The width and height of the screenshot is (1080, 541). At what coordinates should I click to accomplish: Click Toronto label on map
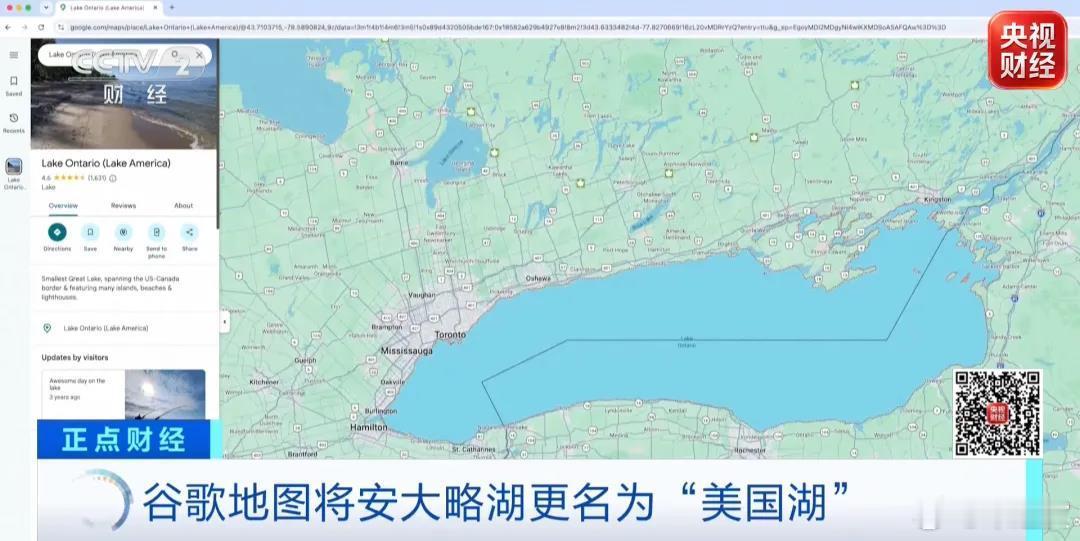tap(450, 335)
